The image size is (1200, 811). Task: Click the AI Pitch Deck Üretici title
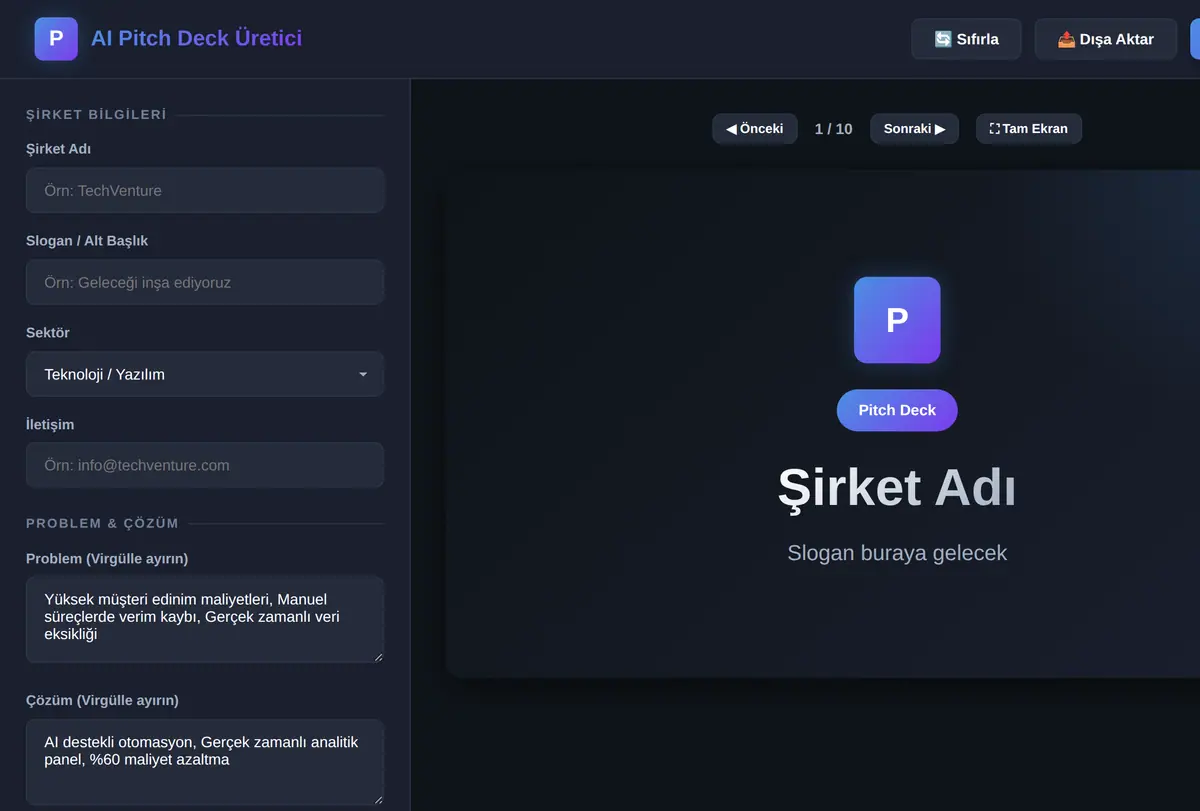click(x=196, y=38)
